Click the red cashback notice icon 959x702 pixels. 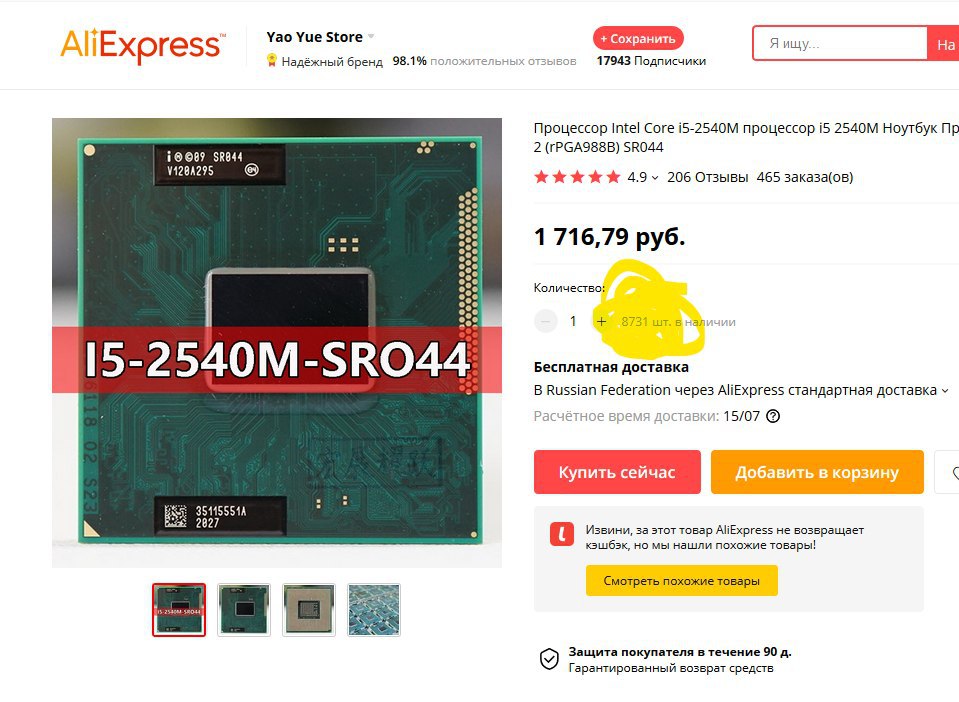tap(561, 534)
